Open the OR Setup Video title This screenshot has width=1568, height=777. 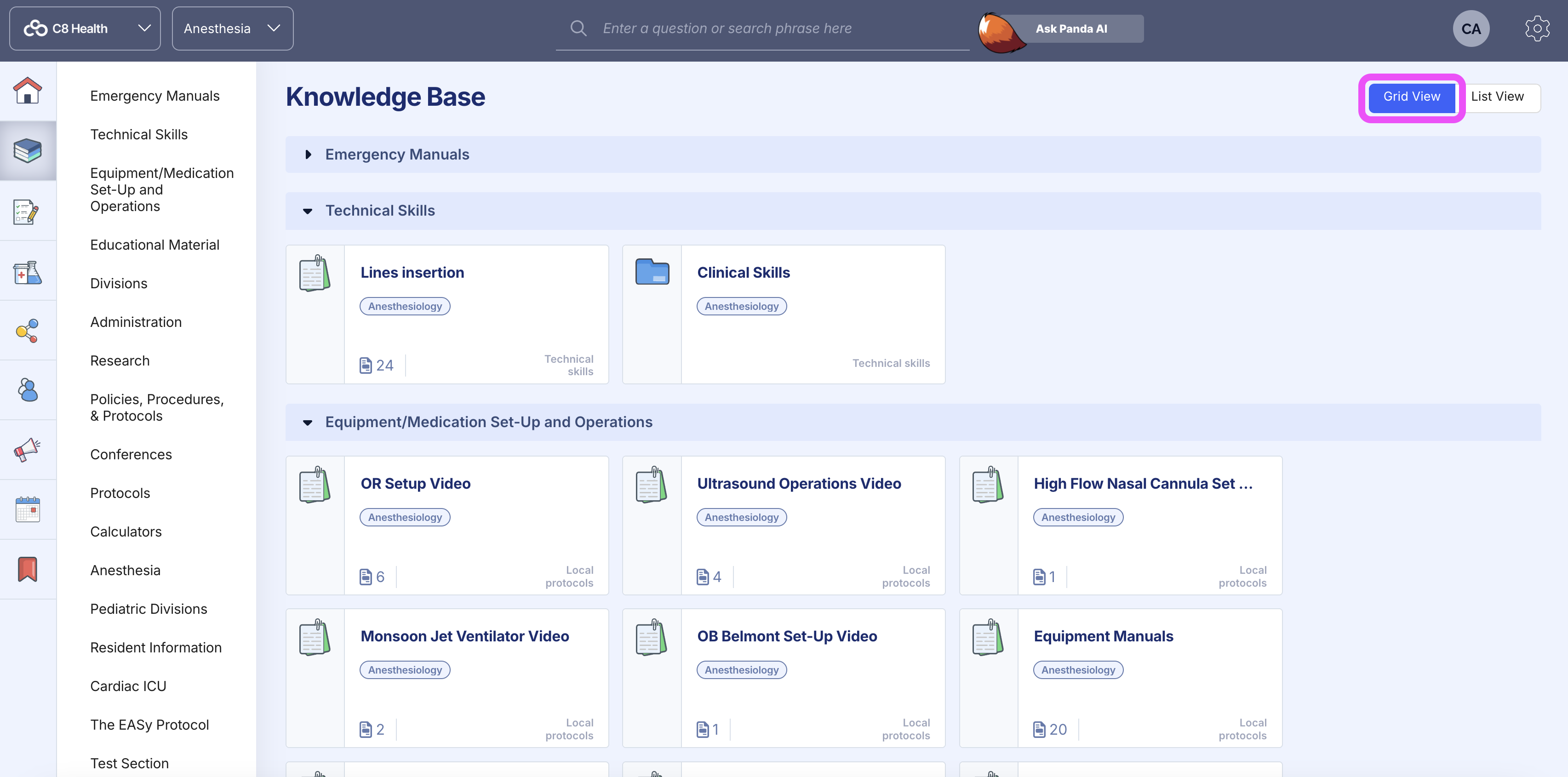pyautogui.click(x=416, y=484)
